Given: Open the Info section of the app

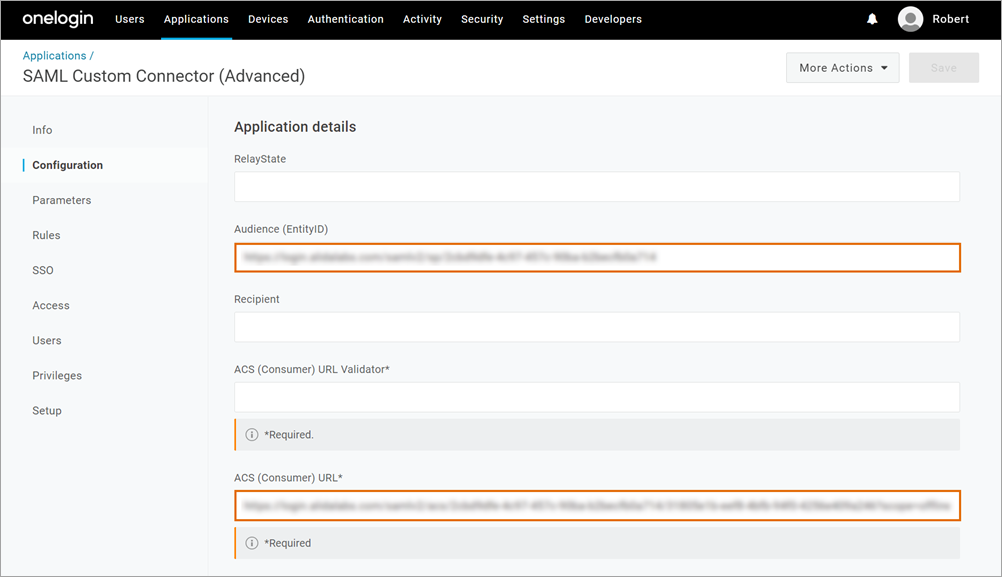Looking at the screenshot, I should click(x=42, y=130).
